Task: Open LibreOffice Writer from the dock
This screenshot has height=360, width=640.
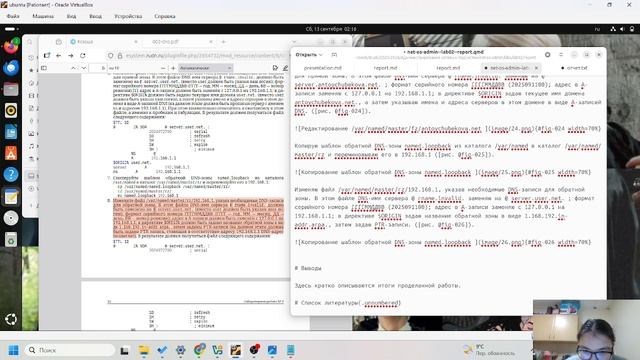Action: point(11,132)
